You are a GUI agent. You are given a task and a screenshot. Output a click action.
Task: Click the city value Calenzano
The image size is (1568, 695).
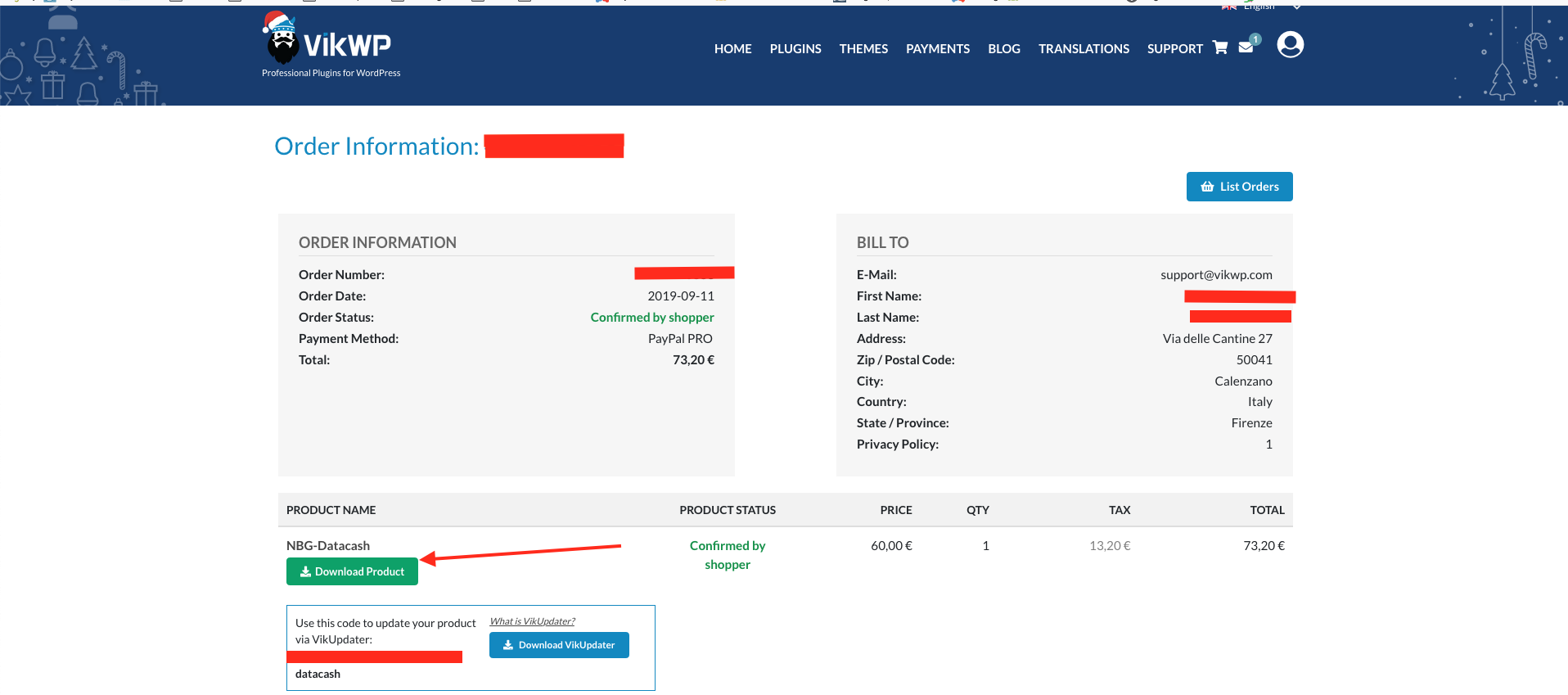[1243, 381]
